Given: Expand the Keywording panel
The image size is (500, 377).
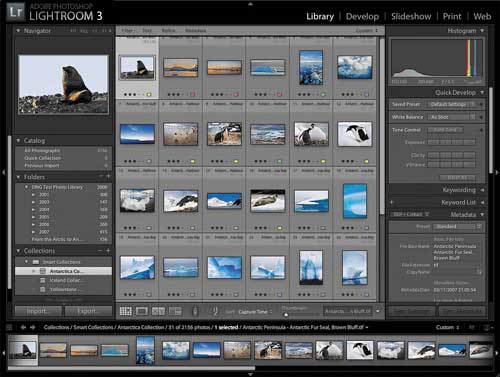Looking at the screenshot, I should 482,190.
